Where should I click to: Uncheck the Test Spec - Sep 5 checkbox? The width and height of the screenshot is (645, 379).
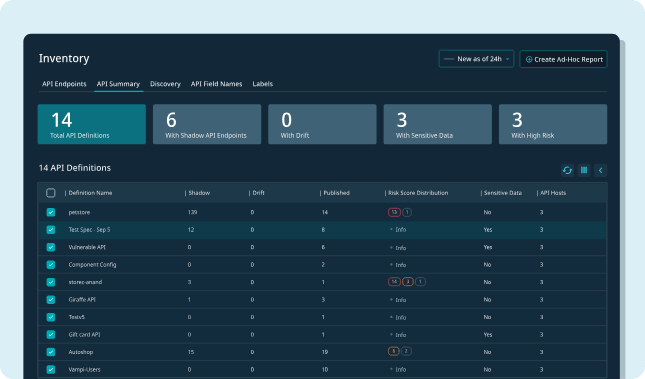tap(51, 230)
